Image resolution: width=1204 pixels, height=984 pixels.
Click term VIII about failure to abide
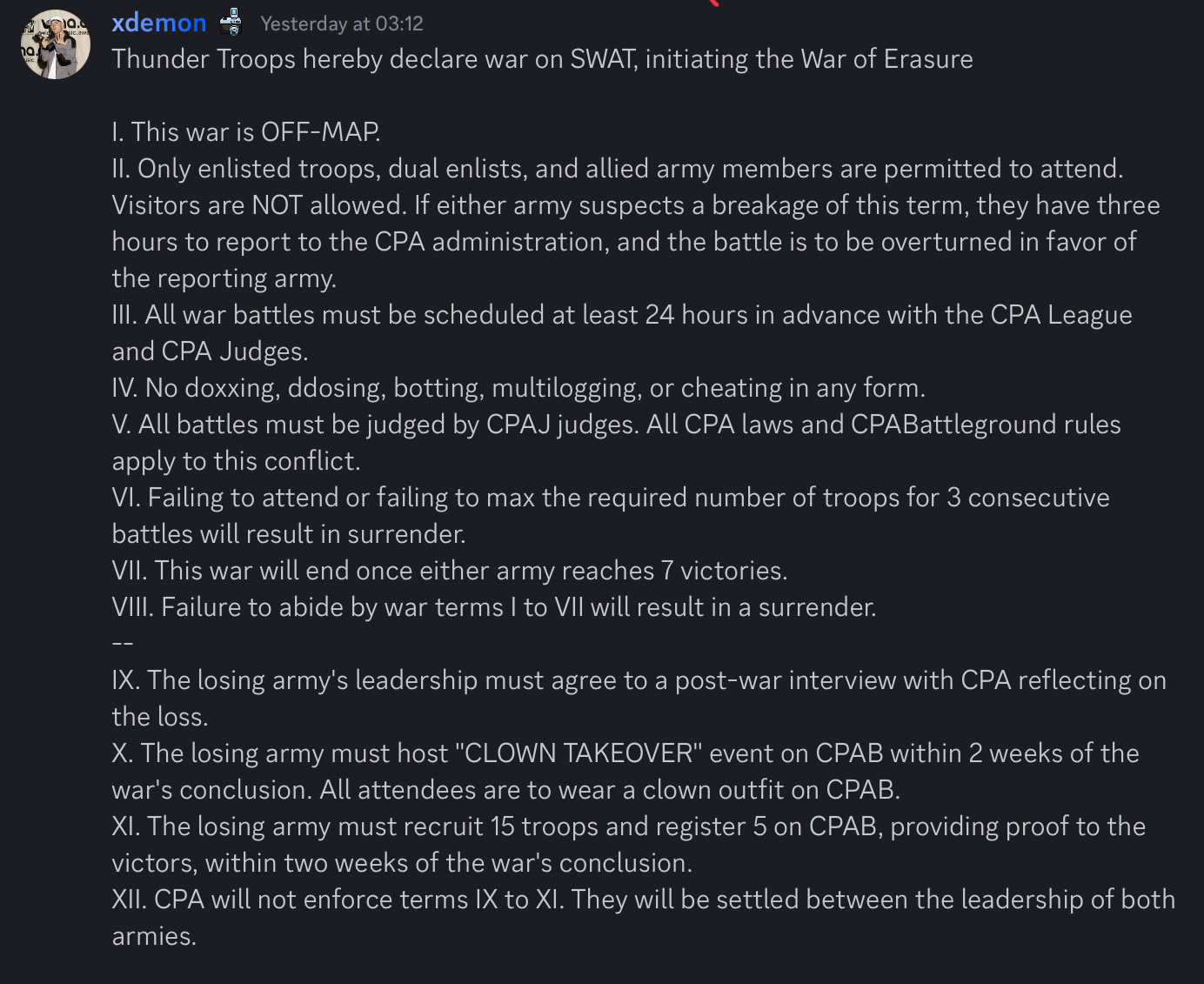[x=493, y=607]
